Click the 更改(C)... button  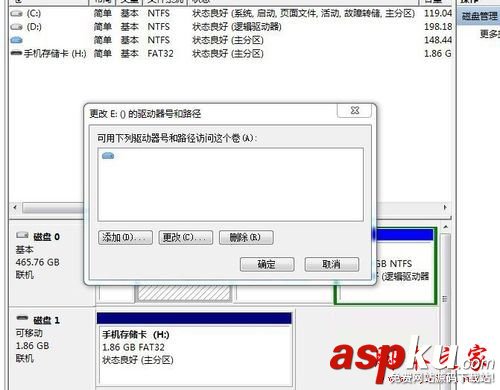186,238
